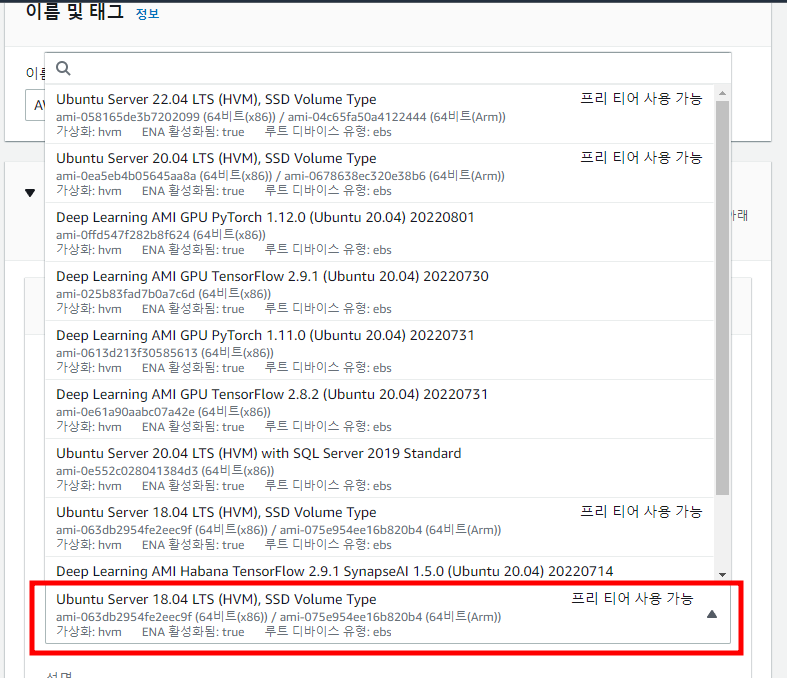Viewport: 787px width, 678px height.
Task: Focus the AMI search input field
Action: click(x=387, y=68)
